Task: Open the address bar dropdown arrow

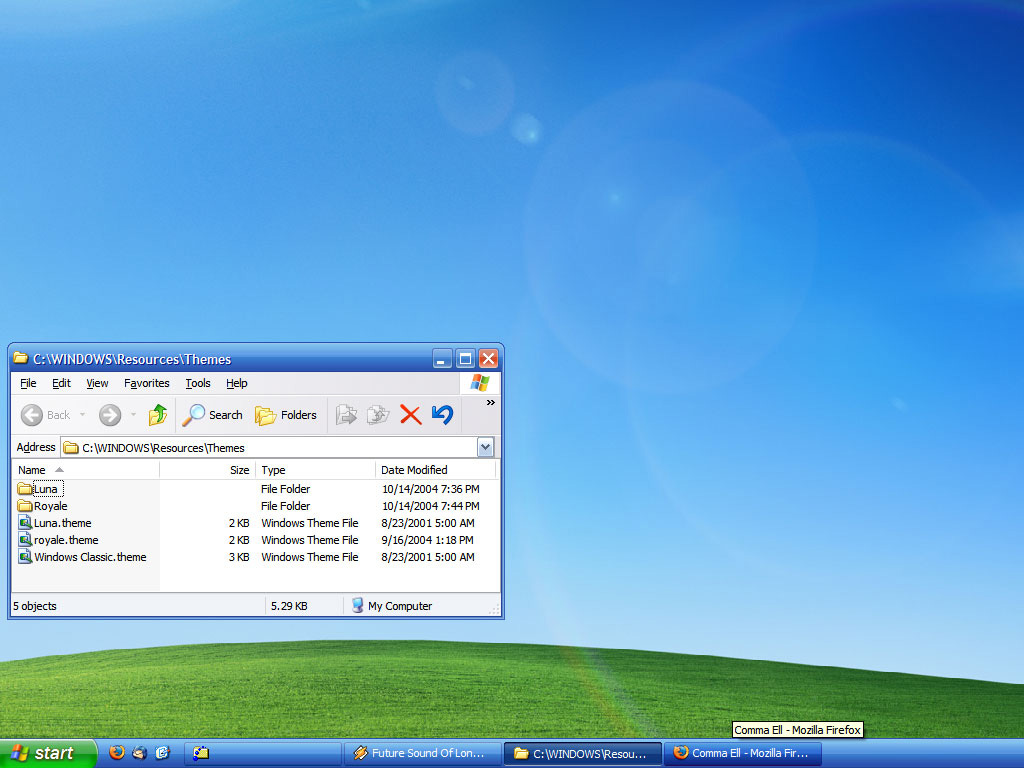Action: pyautogui.click(x=486, y=448)
